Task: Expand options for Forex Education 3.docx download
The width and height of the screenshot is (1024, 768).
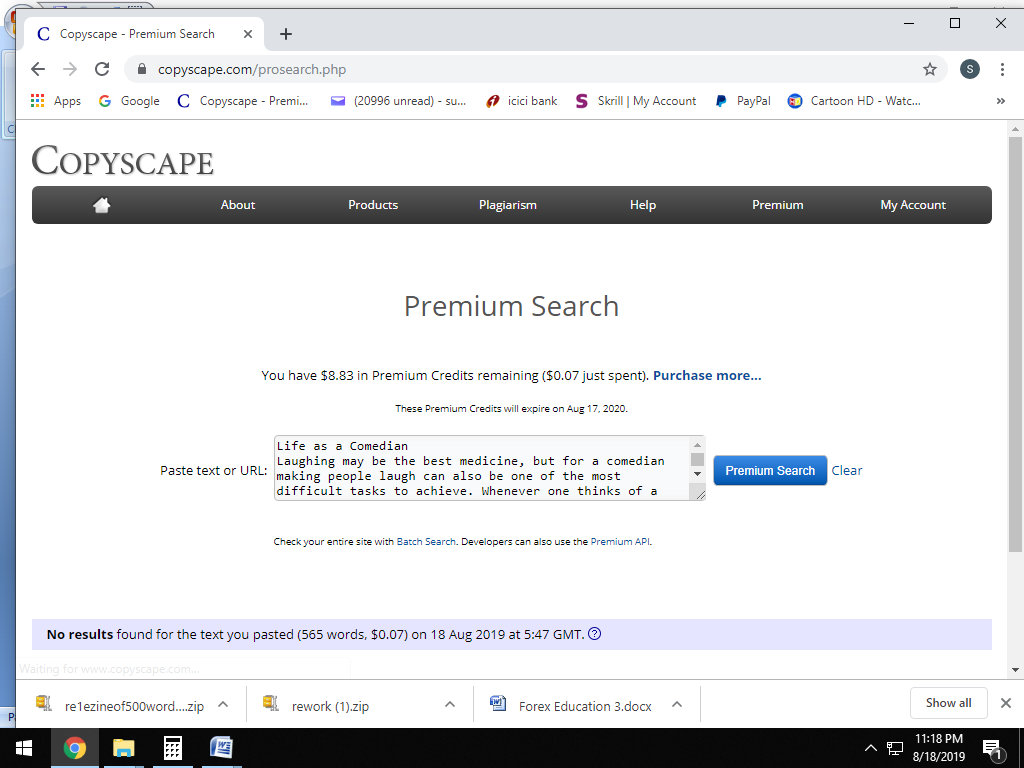Action: (677, 705)
